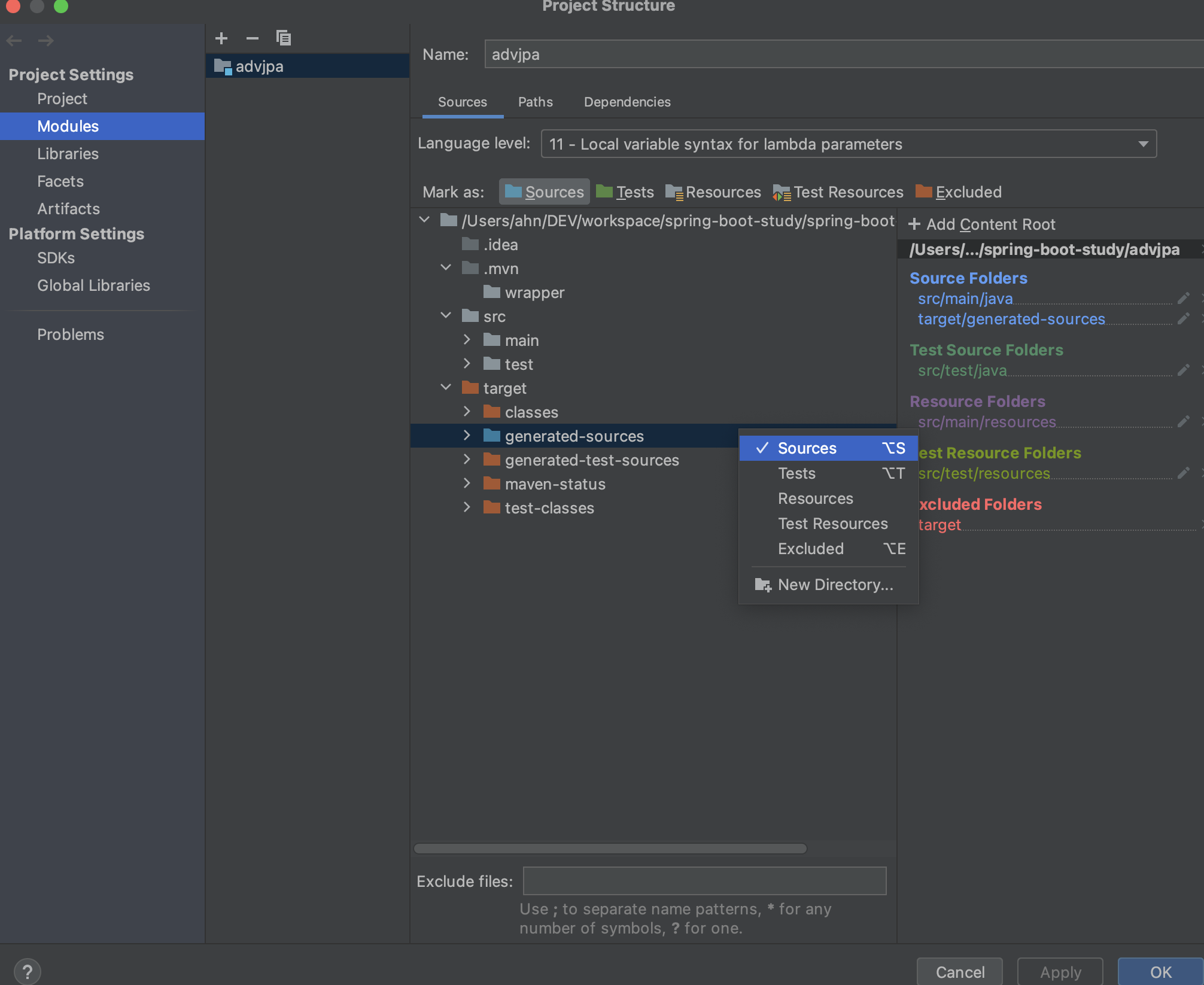
Task: Toggle Mark as Test Resources button
Action: 838,192
